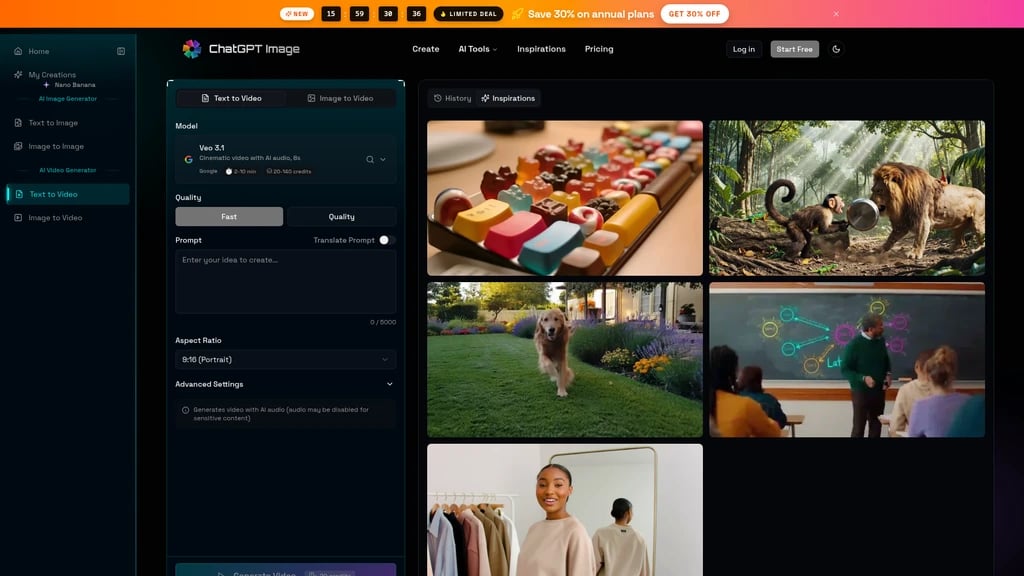Select Text to Image in sidebar
The height and width of the screenshot is (576, 1024).
pos(69,123)
